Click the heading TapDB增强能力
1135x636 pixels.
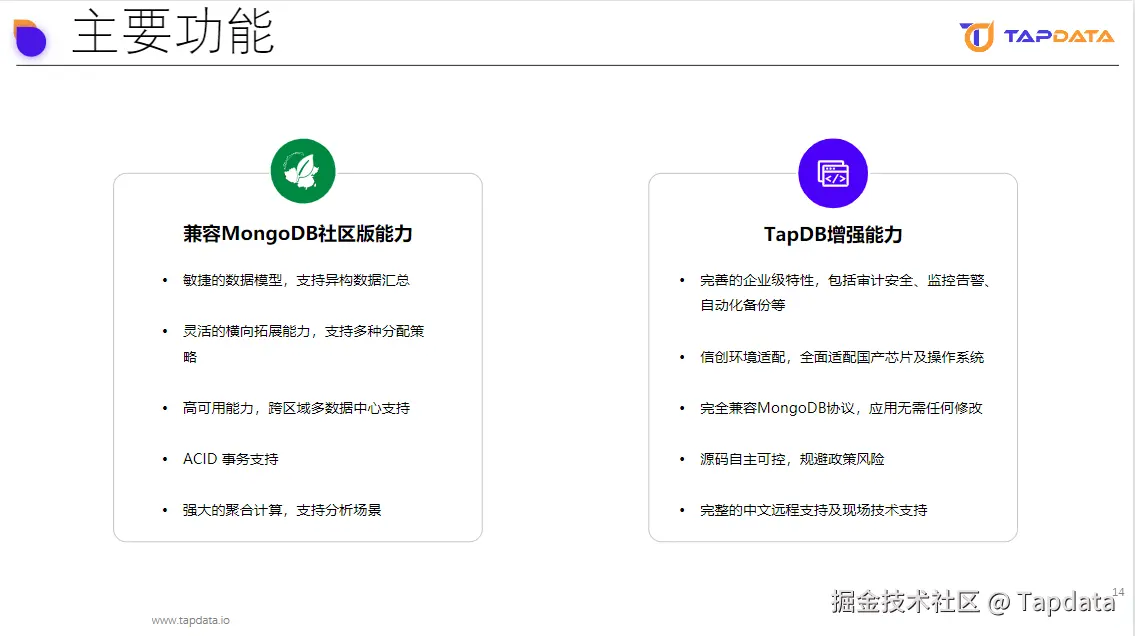point(833,234)
